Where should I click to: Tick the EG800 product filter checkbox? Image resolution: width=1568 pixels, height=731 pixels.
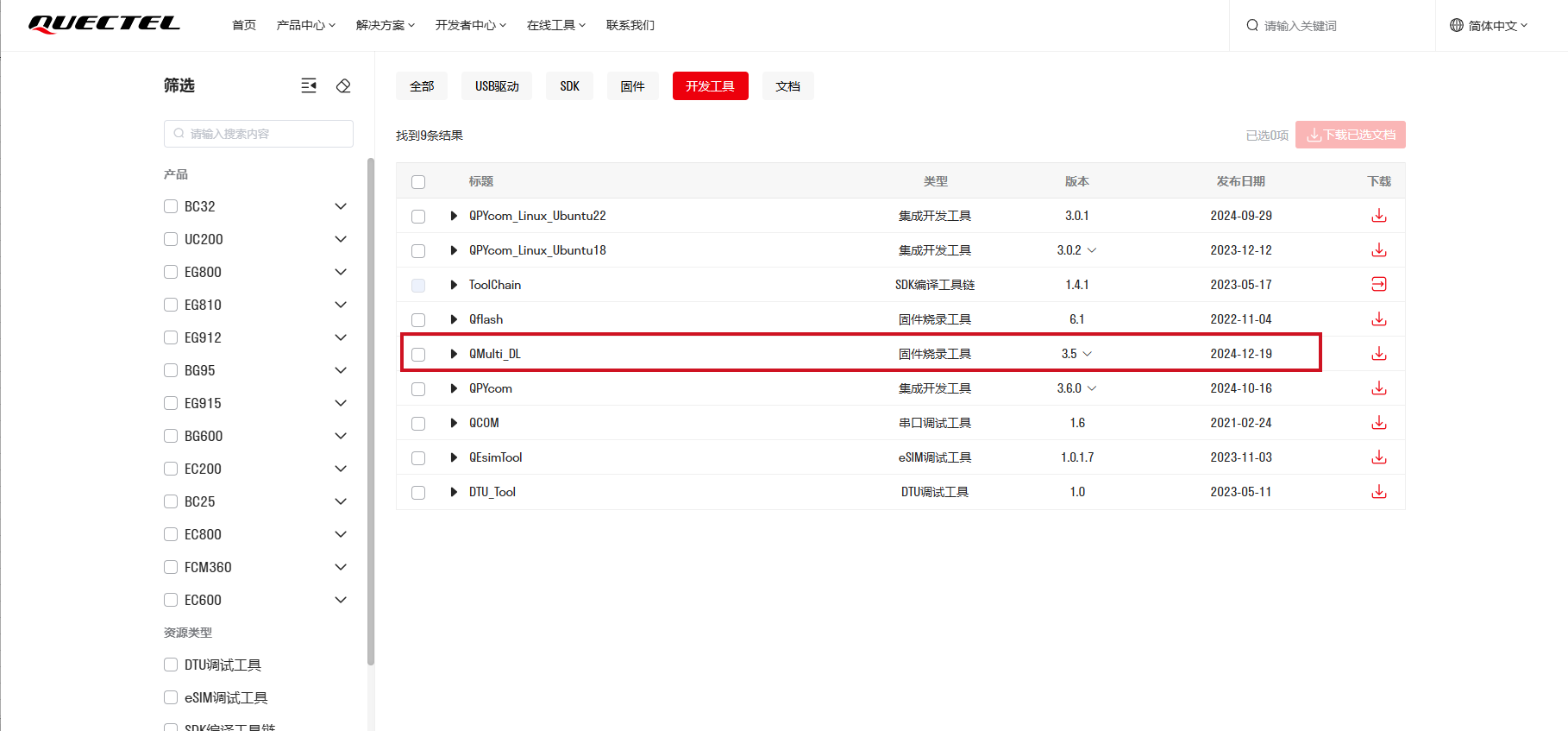(171, 272)
